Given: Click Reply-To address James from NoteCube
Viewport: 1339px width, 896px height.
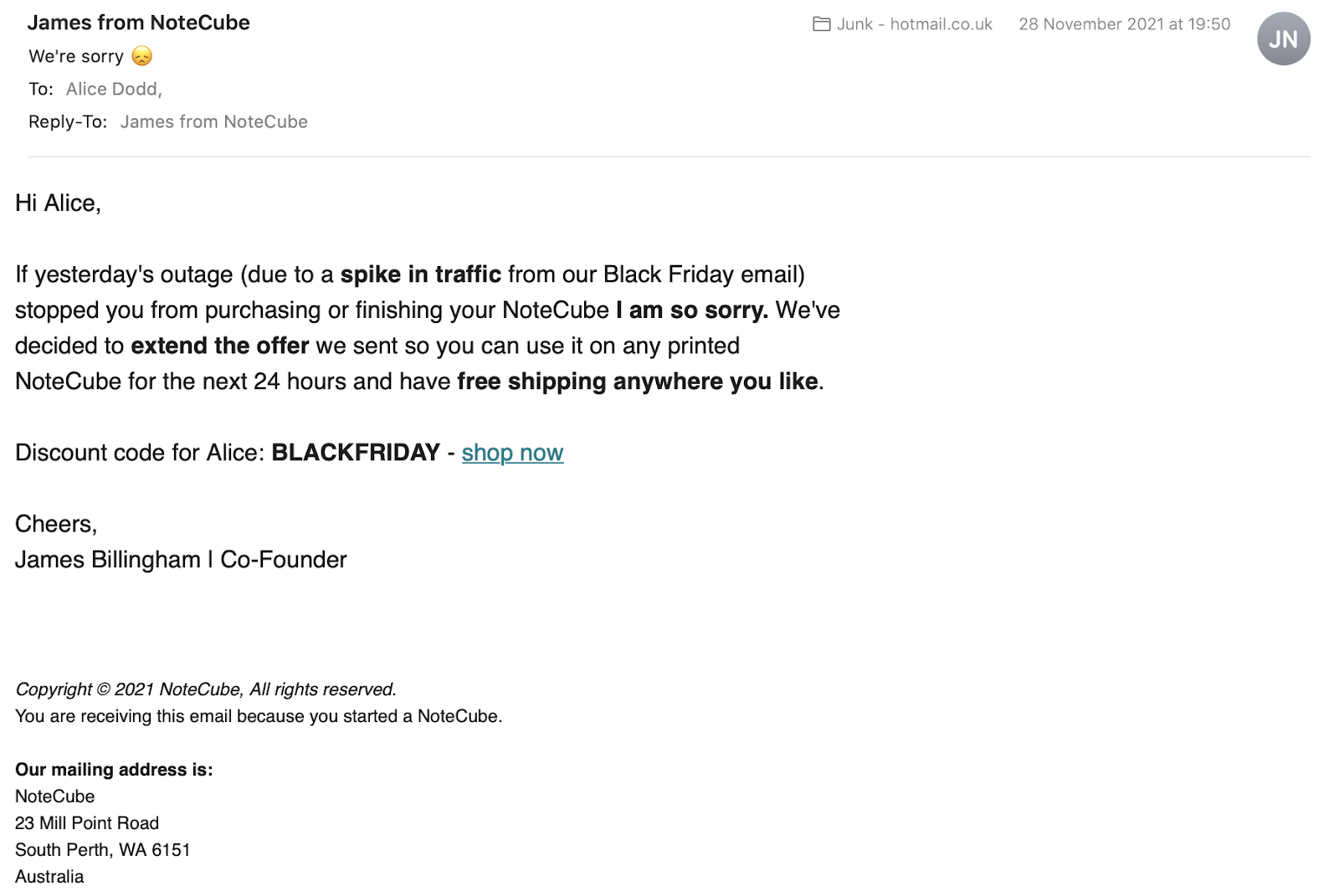Looking at the screenshot, I should [x=213, y=121].
